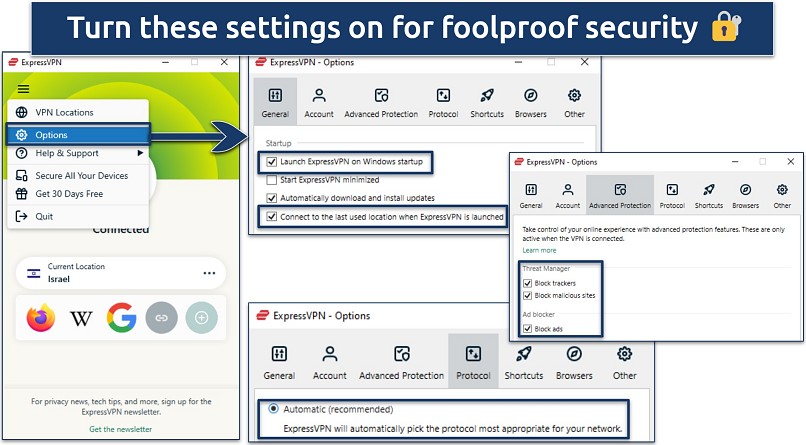806x445 pixels.
Task: Toggle Block malicious sites checkbox
Action: tap(527, 295)
